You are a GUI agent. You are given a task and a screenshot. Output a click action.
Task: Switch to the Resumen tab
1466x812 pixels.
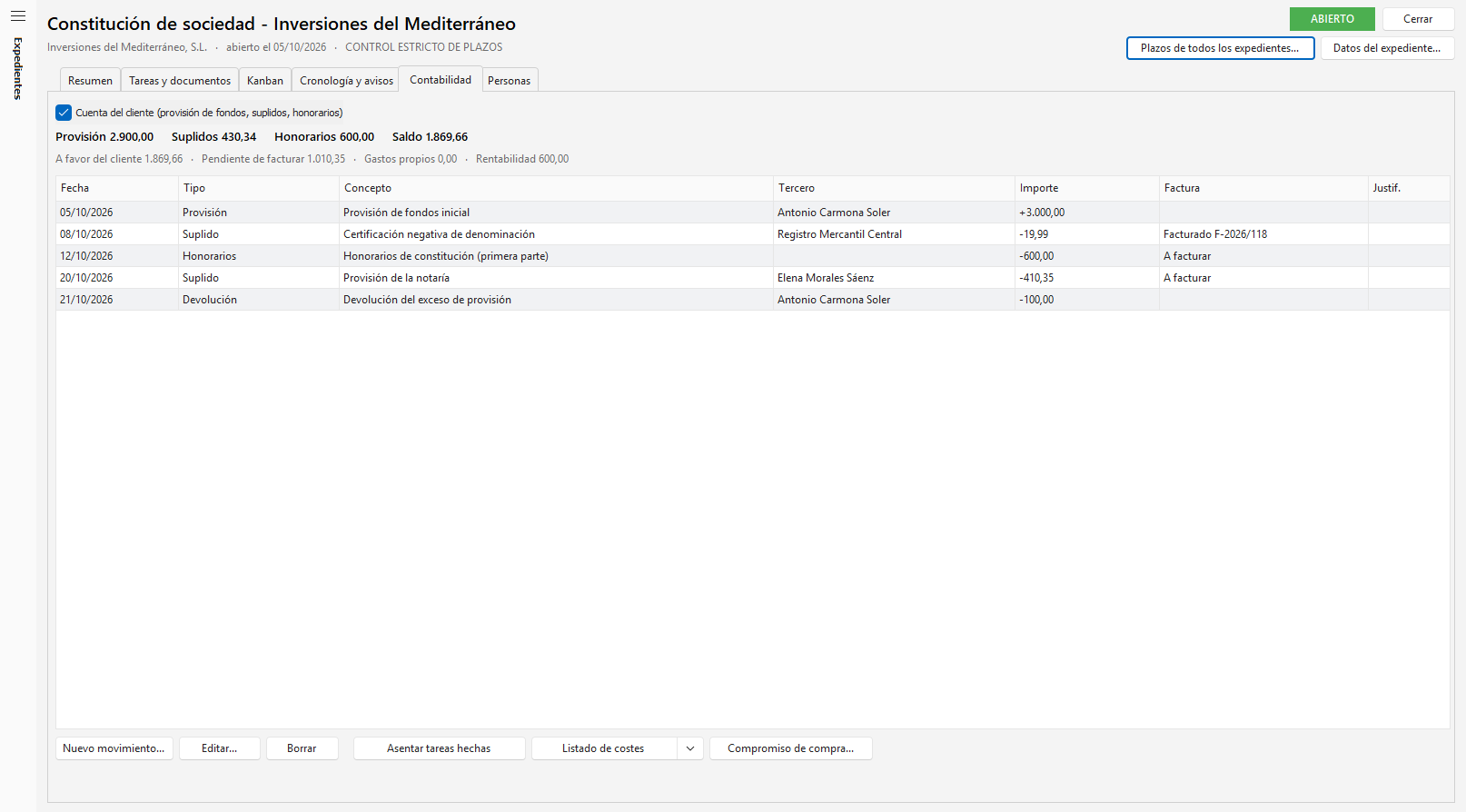click(x=90, y=80)
